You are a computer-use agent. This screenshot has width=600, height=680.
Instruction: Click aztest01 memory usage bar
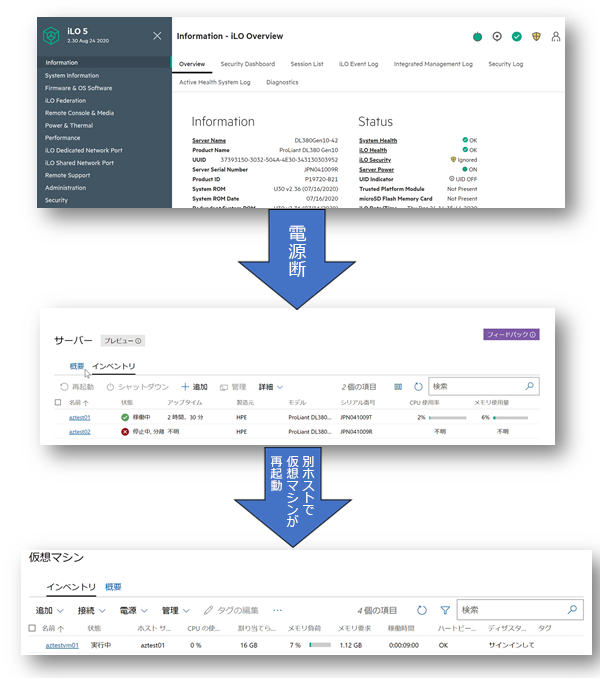tap(510, 418)
